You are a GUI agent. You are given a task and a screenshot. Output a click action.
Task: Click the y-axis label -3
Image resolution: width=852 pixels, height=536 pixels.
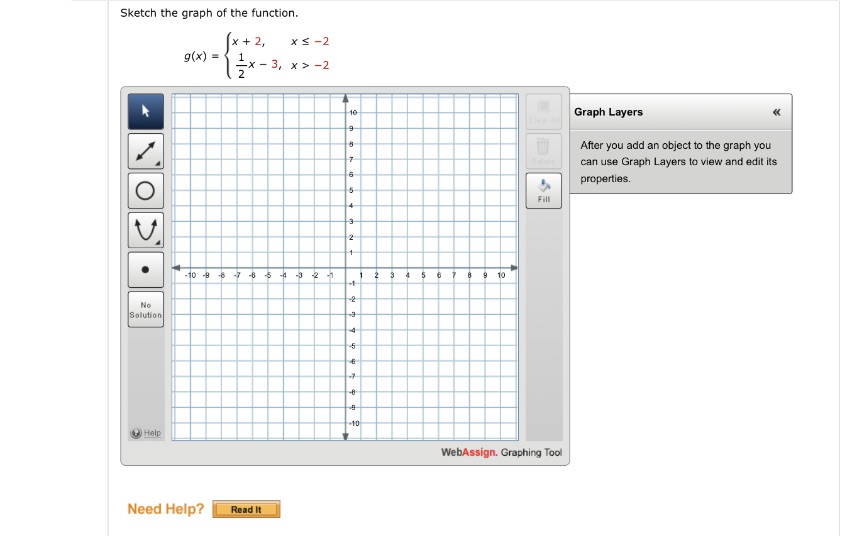352,315
